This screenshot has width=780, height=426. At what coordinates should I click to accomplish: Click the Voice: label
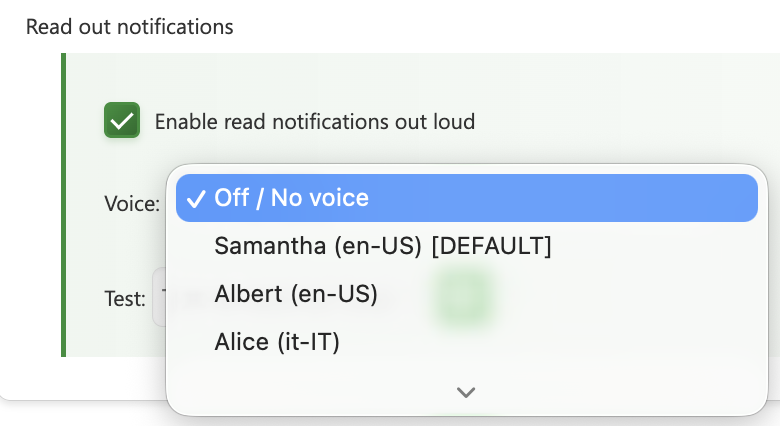click(x=131, y=204)
